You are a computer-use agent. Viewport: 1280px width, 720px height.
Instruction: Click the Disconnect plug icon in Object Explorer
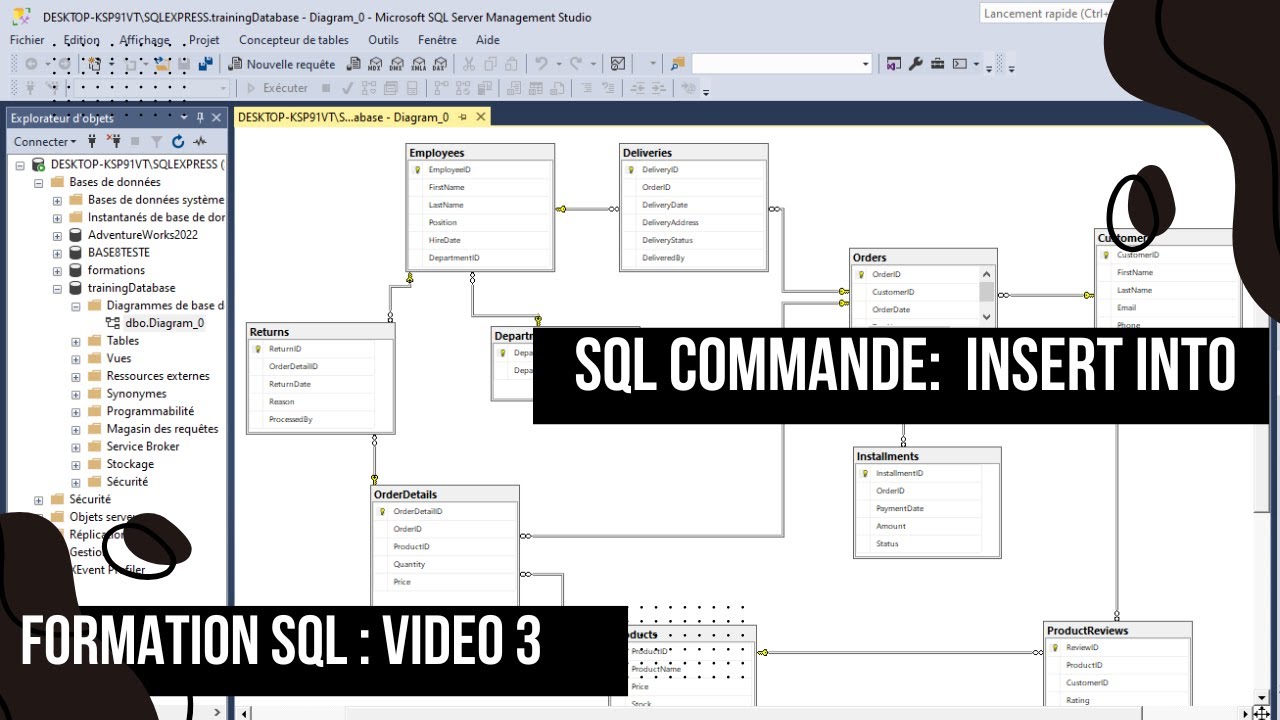pyautogui.click(x=114, y=142)
